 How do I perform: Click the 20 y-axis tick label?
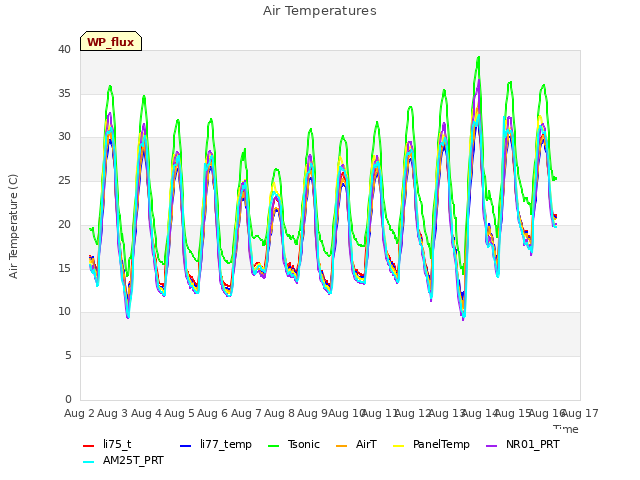[x=64, y=224]
